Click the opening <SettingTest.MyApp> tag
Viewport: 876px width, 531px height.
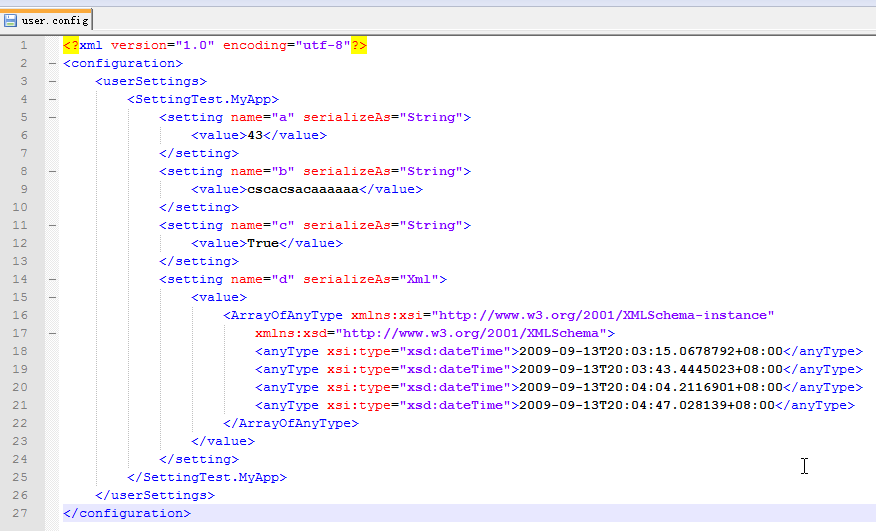(203, 99)
